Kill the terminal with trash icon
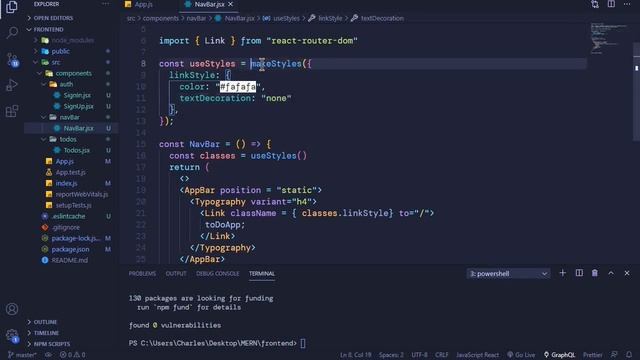 tap(595, 273)
